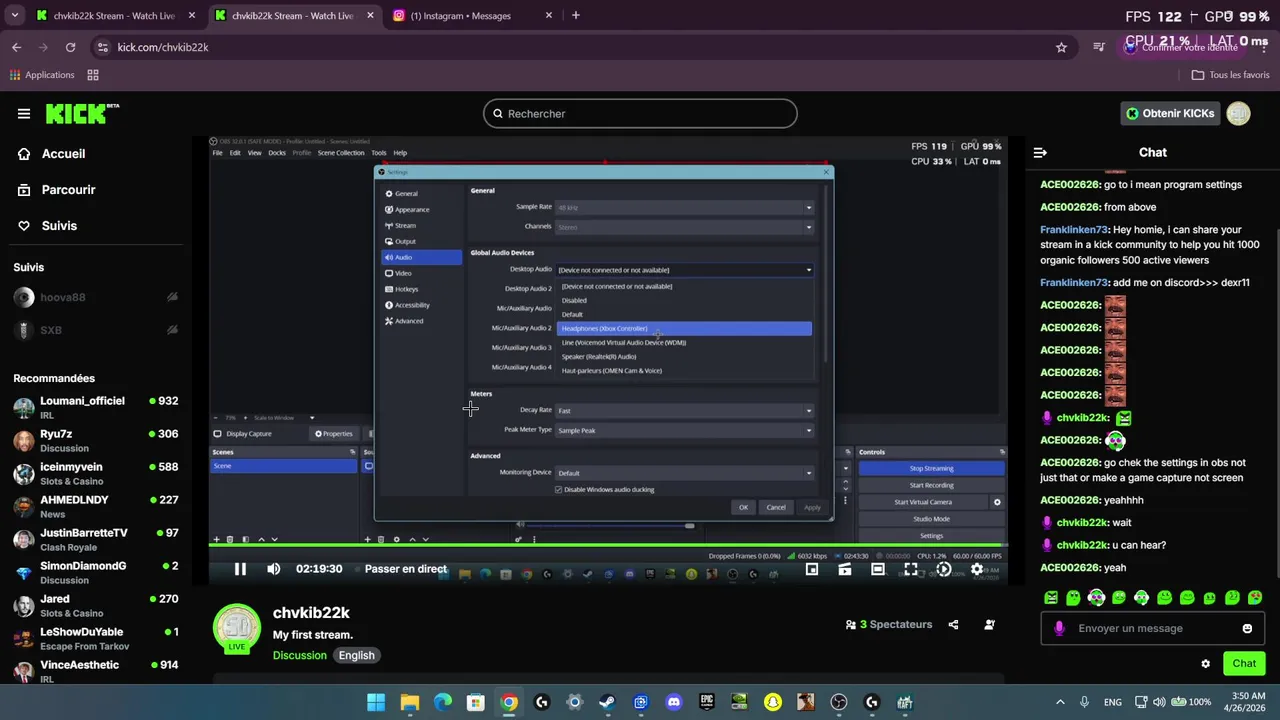
Task: Bookmark this page with the star icon
Action: [1061, 47]
